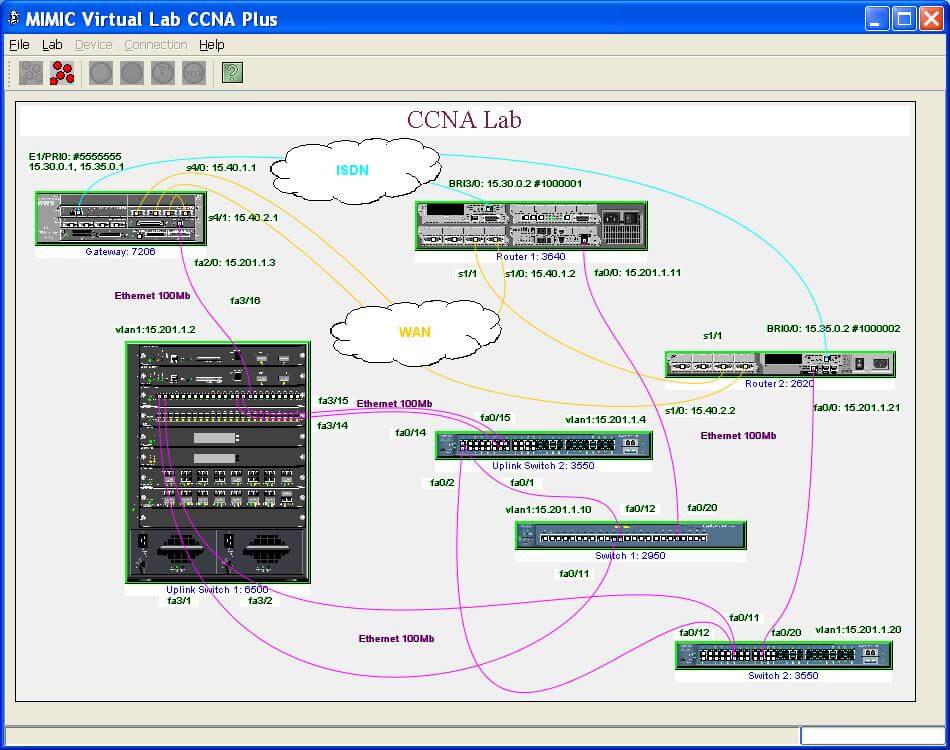Maximize the MIMIC Virtual Lab window

tap(904, 18)
